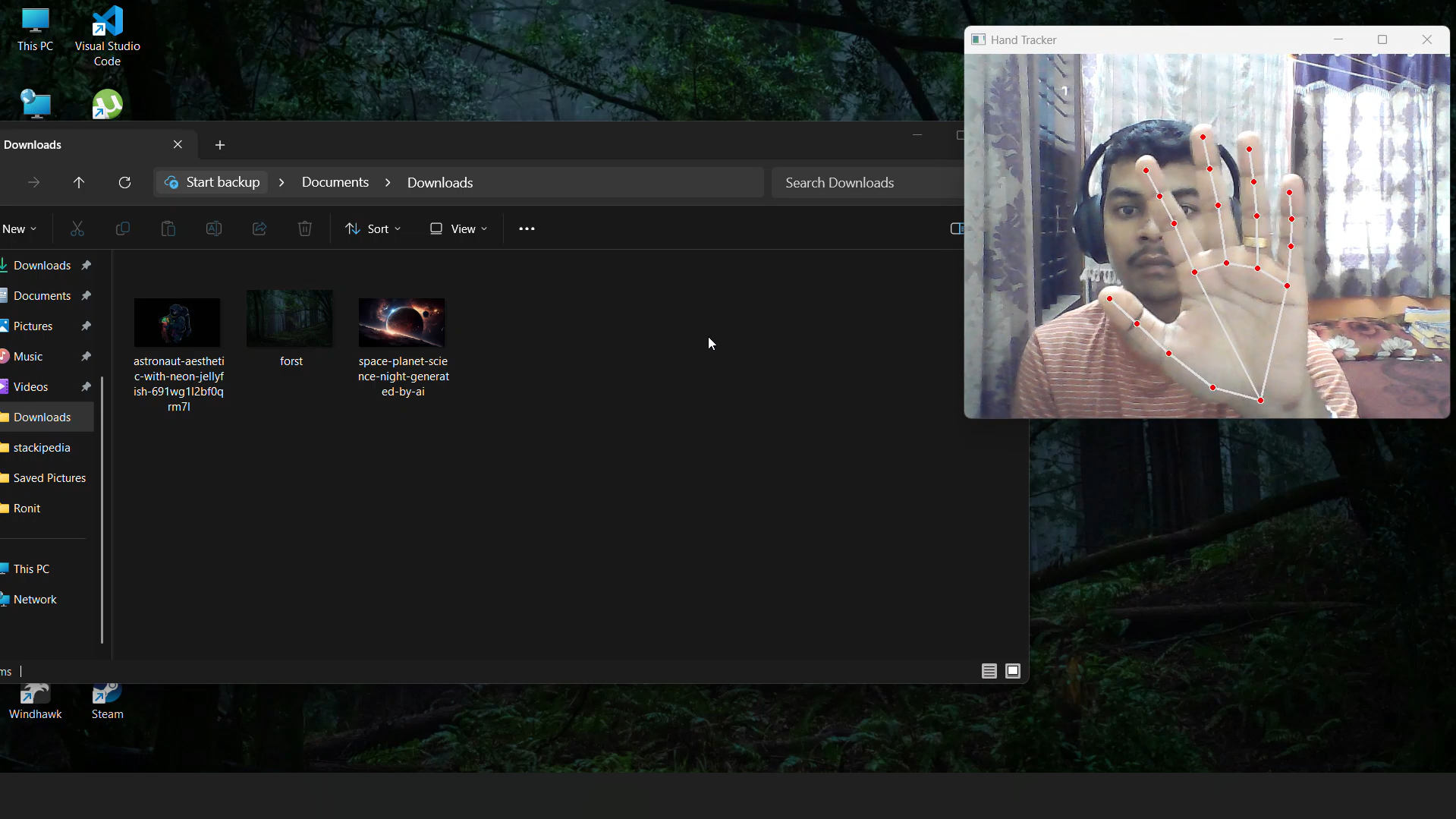Open the New item dropdown

click(19, 228)
